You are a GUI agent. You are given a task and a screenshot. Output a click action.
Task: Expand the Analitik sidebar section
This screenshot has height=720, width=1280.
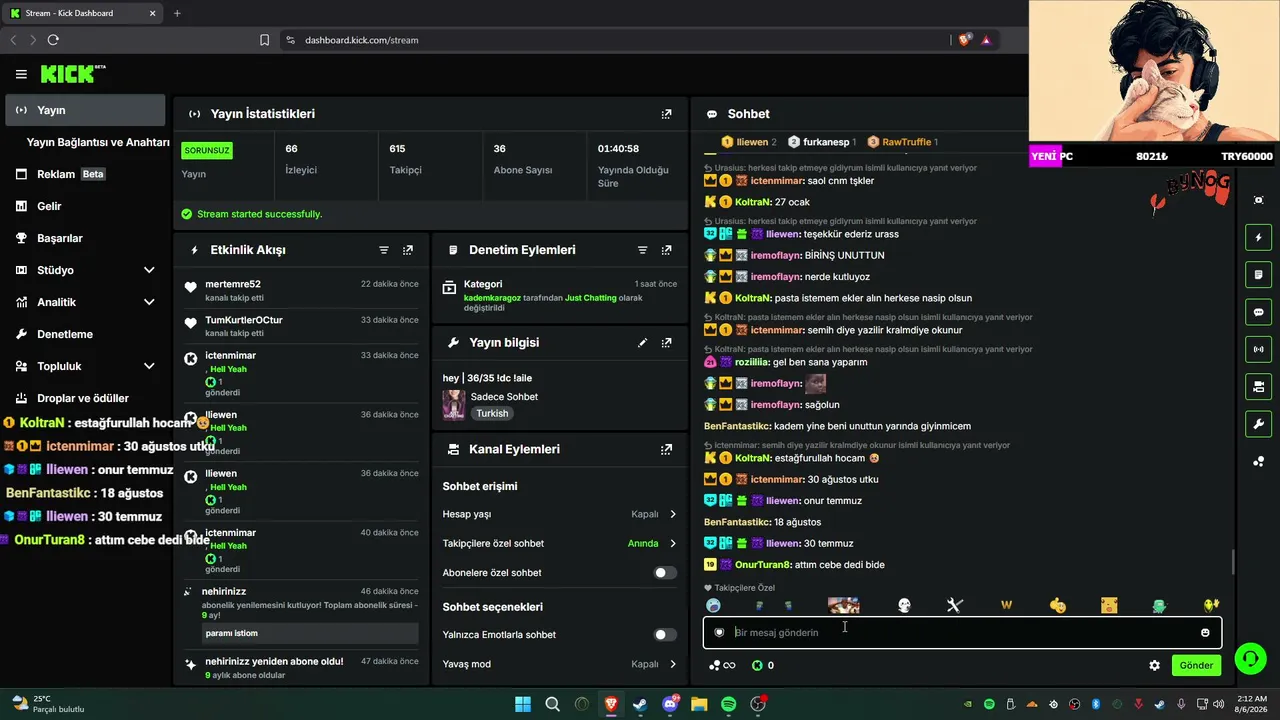pyautogui.click(x=149, y=302)
